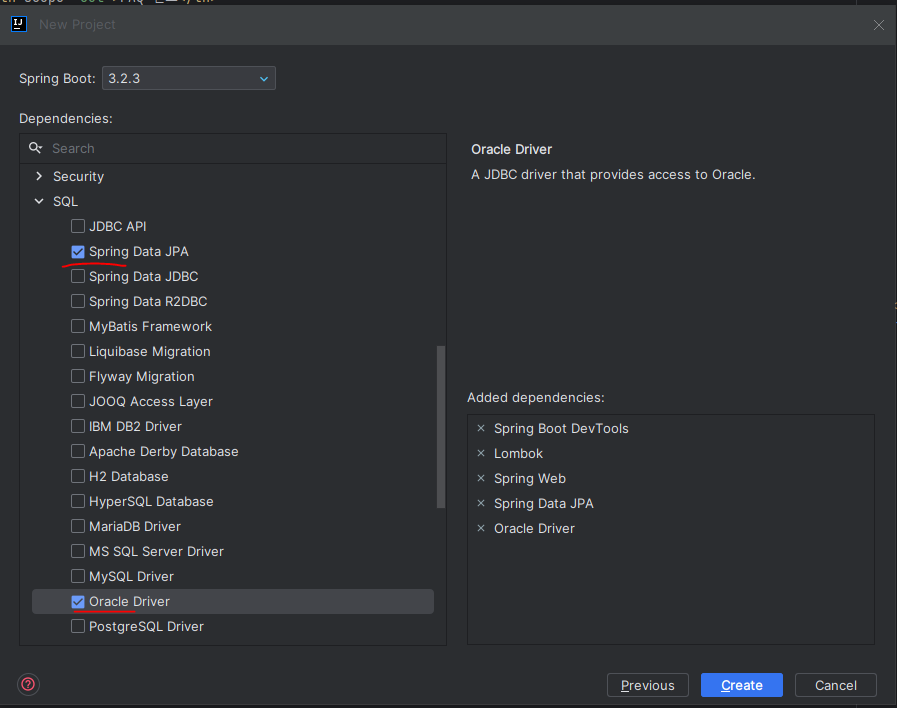Open the Spring Boot version dropdown
Image resolution: width=897 pixels, height=708 pixels.
(x=189, y=78)
